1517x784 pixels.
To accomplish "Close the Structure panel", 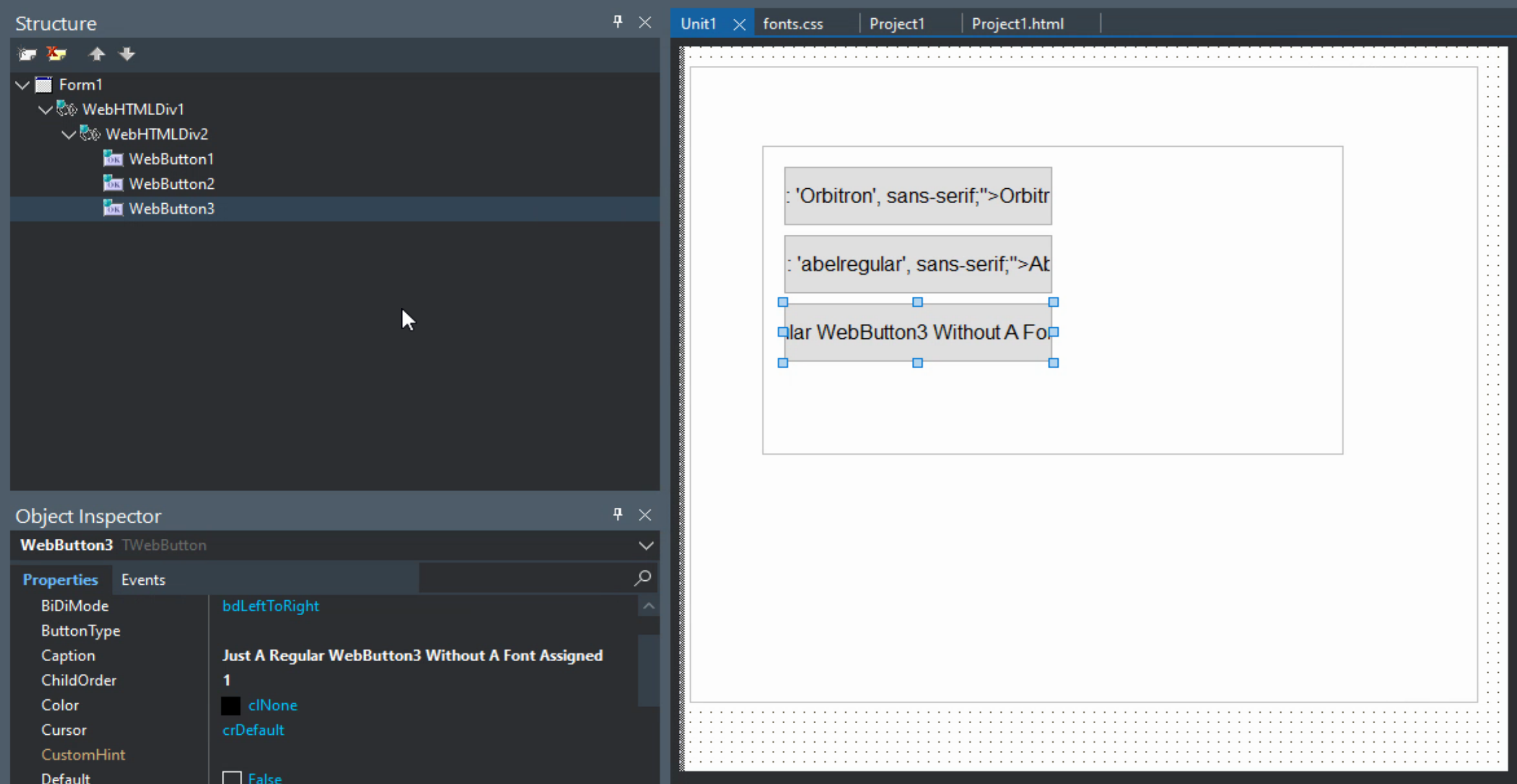I will (x=645, y=22).
